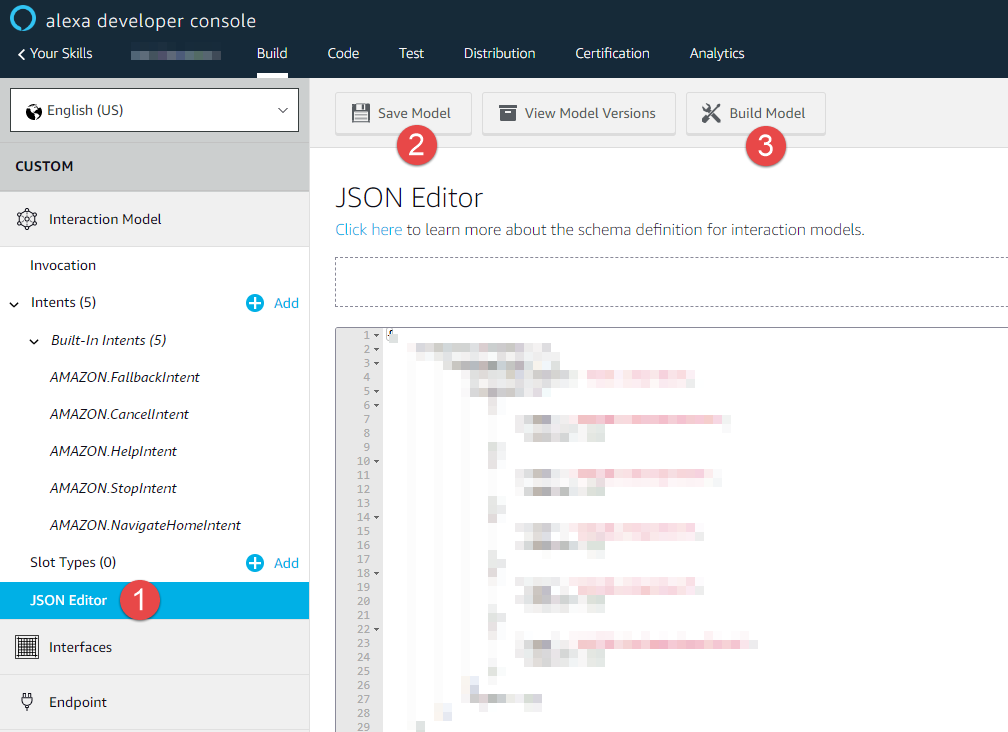Click the dashed JSON file drop area
This screenshot has height=732, width=1008.
click(671, 282)
